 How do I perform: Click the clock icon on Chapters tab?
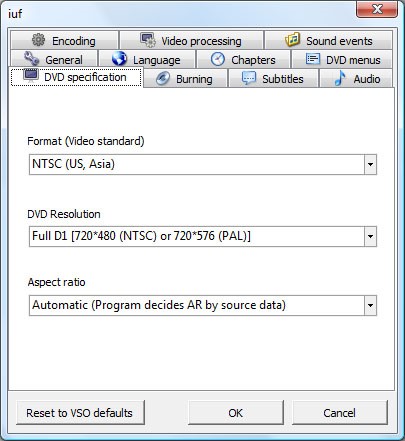(x=218, y=59)
